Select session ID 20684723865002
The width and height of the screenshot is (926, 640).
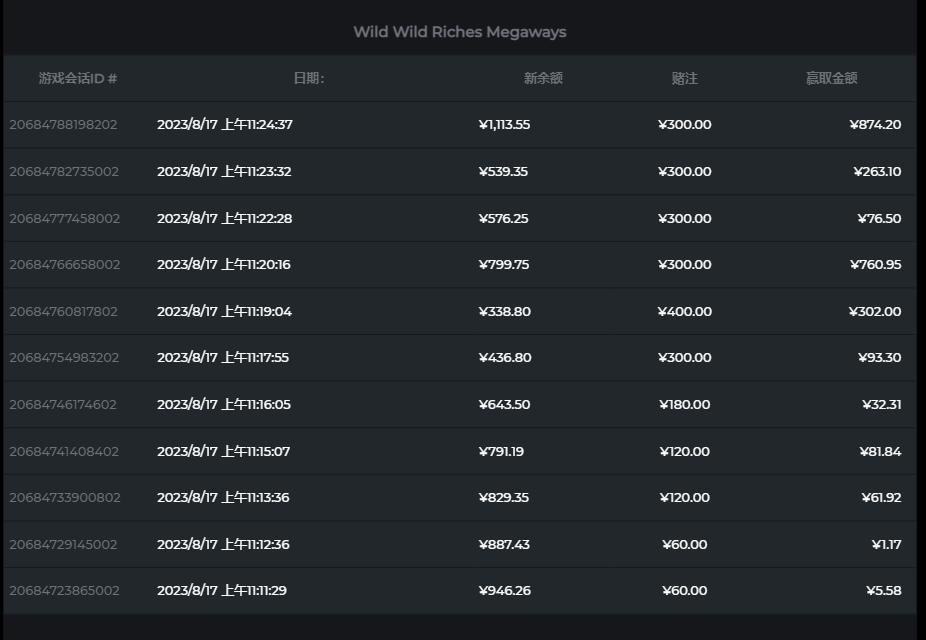coord(64,590)
